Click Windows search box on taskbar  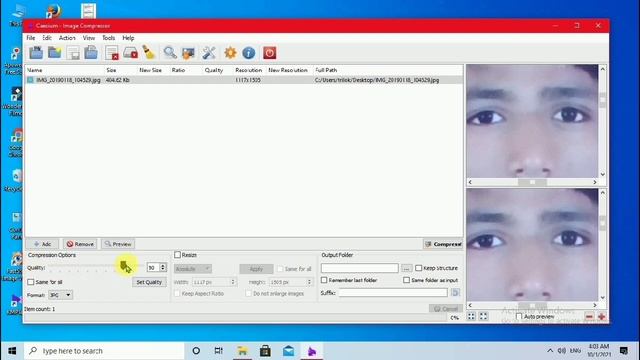(104, 351)
